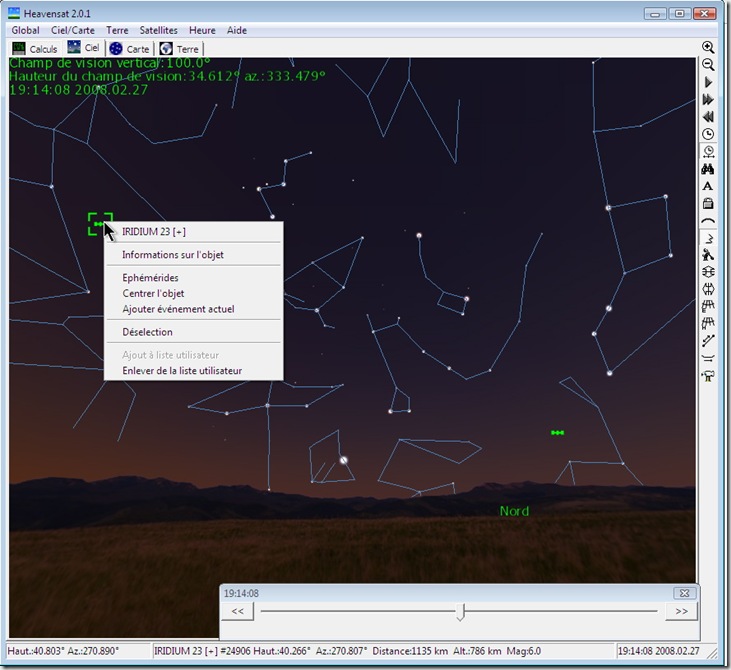Open the Global menu
731x670 pixels.
(x=26, y=30)
